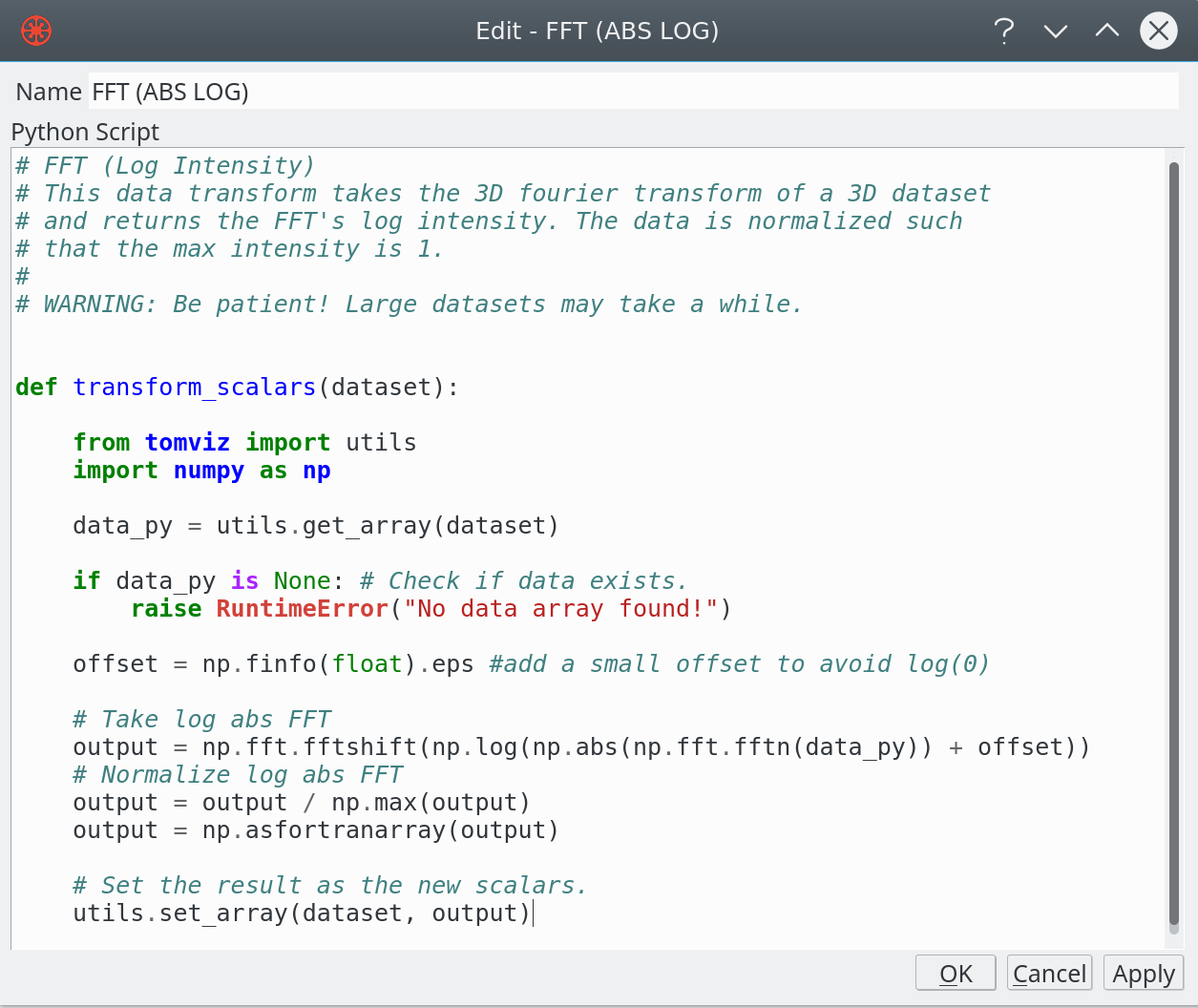Click the 'if data_py is None:' line
Screen dimensions: 1198x1008
380,581
